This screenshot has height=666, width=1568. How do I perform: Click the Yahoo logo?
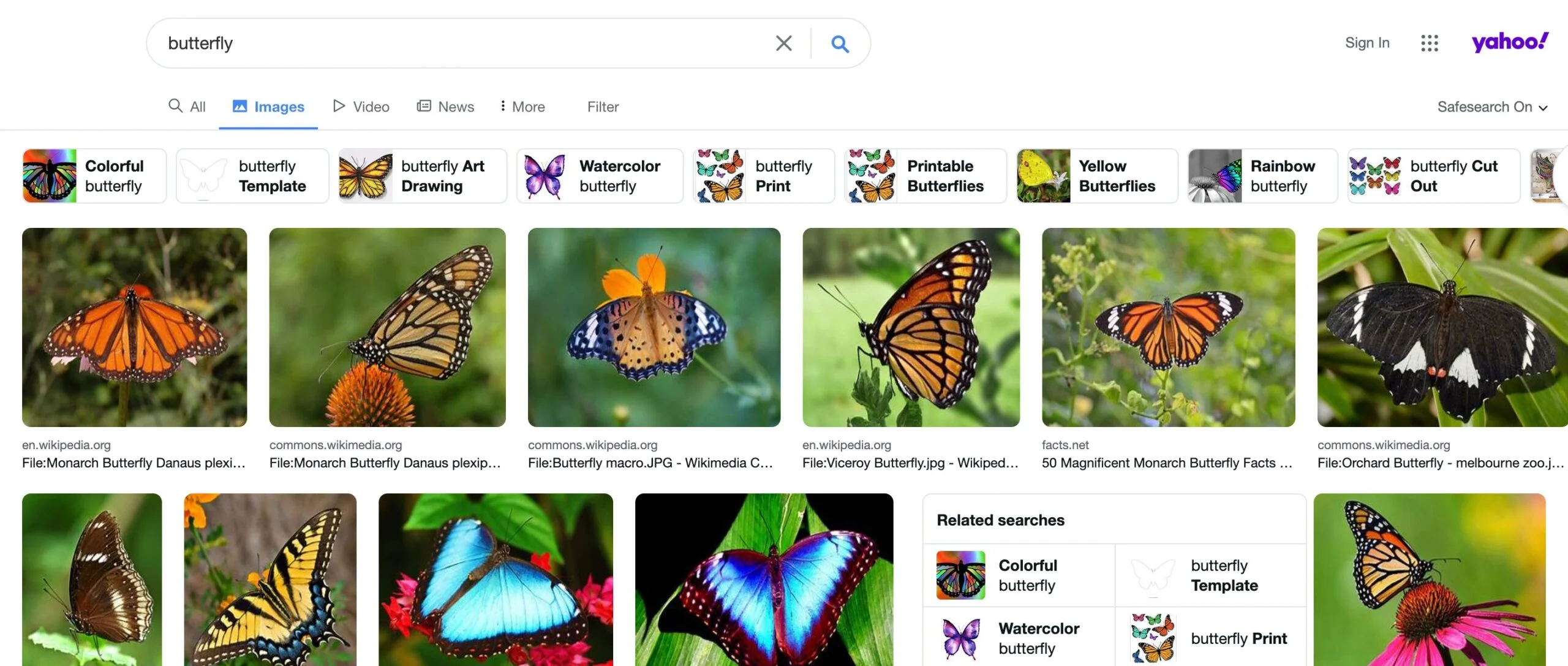[x=1509, y=42]
